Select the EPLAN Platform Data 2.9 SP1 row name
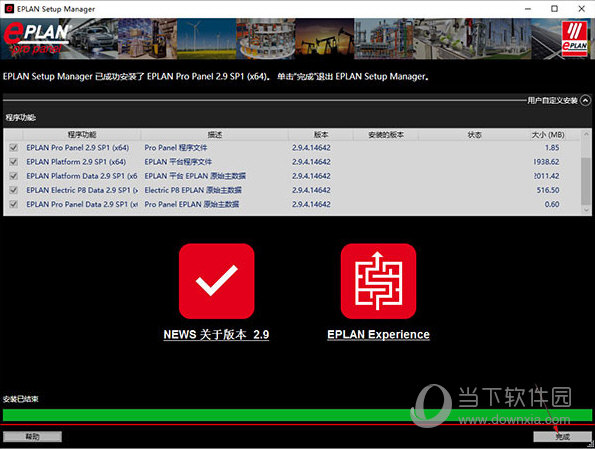The image size is (595, 449). click(82, 176)
